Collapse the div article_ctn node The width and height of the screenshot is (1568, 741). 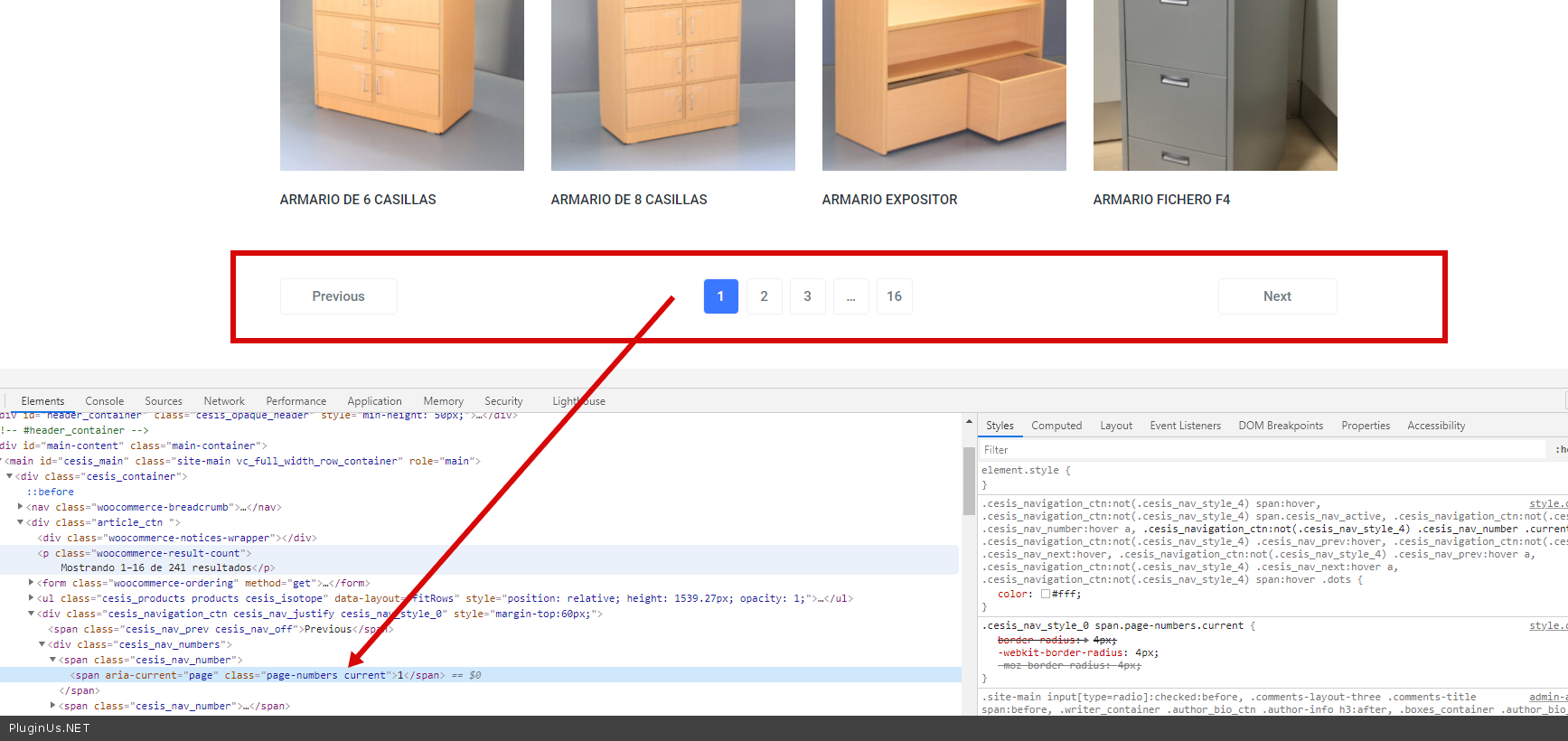[20, 522]
